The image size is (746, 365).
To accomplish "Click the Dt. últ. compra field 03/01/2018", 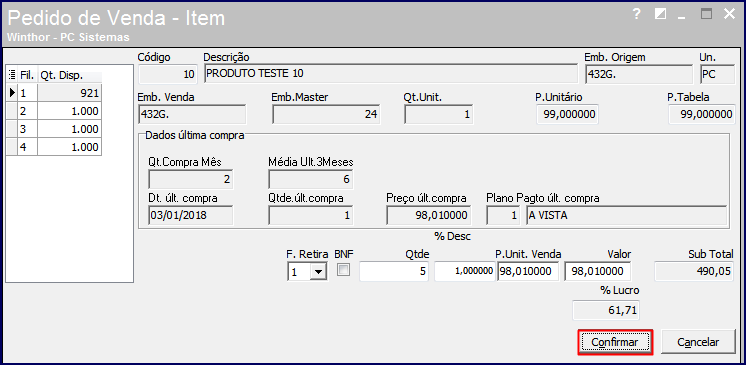I will coord(191,215).
